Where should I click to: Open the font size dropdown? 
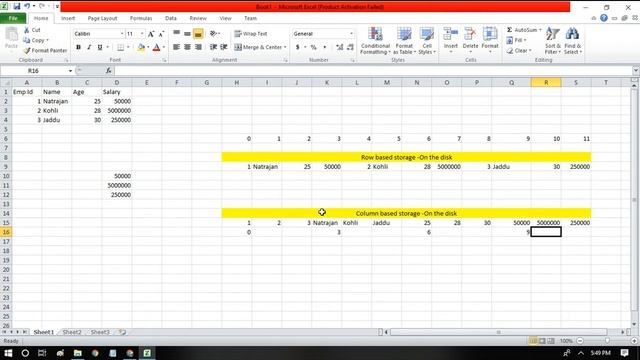[x=142, y=34]
